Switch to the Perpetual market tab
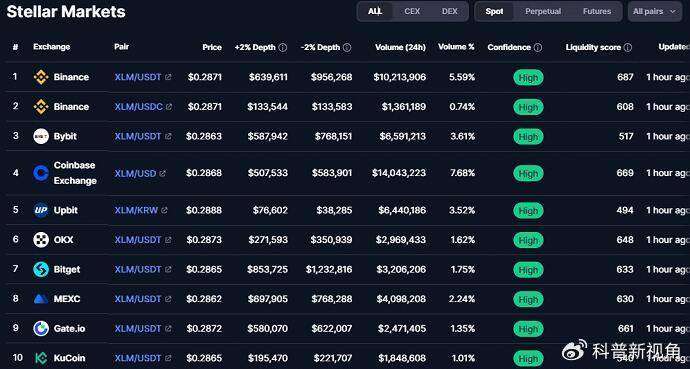Screen dimensions: 690x369 (x=543, y=11)
